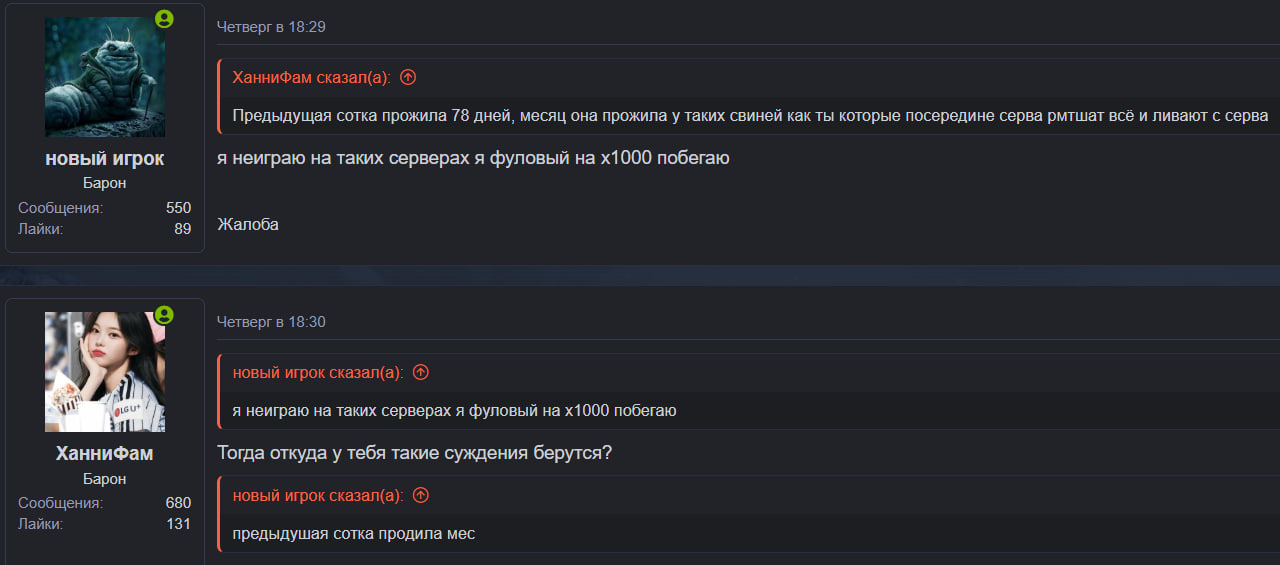Image resolution: width=1280 pixels, height=565 pixels.
Task: Open ХанниФам's girl photo avatar
Action: [x=105, y=372]
